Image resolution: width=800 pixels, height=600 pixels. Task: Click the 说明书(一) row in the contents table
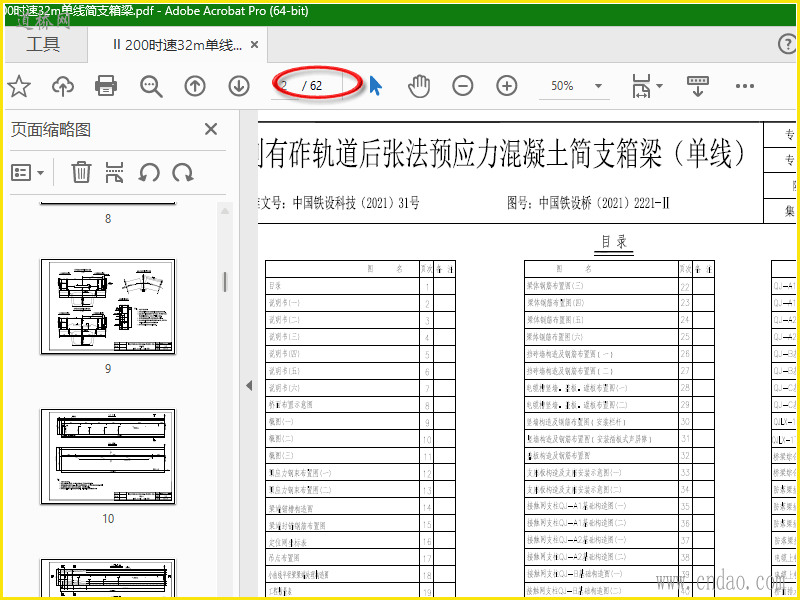(360, 303)
